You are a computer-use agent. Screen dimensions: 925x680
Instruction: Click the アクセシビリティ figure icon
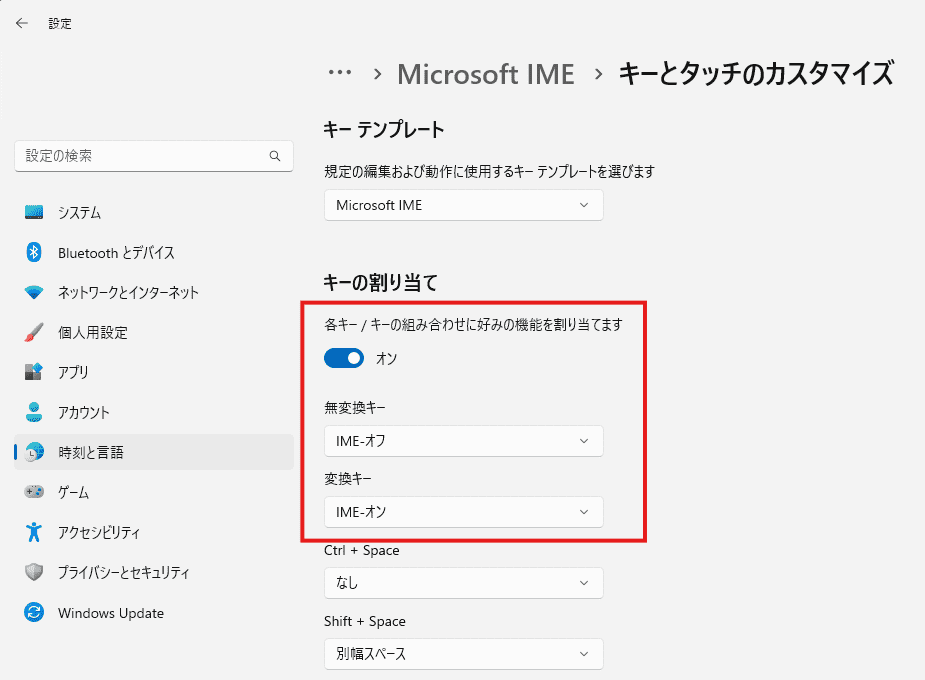[34, 532]
